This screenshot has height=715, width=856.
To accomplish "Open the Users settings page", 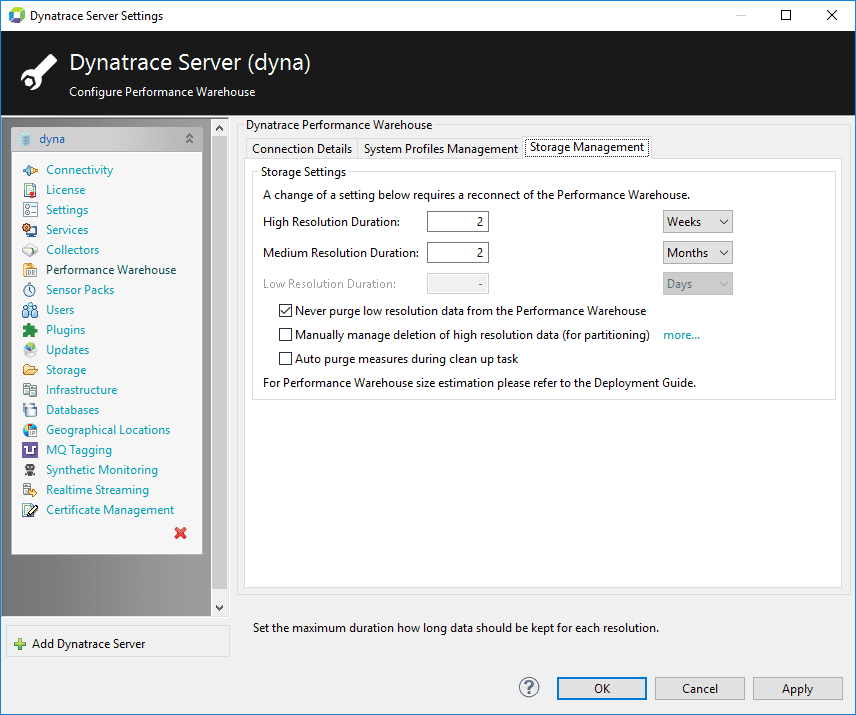I will coord(60,310).
